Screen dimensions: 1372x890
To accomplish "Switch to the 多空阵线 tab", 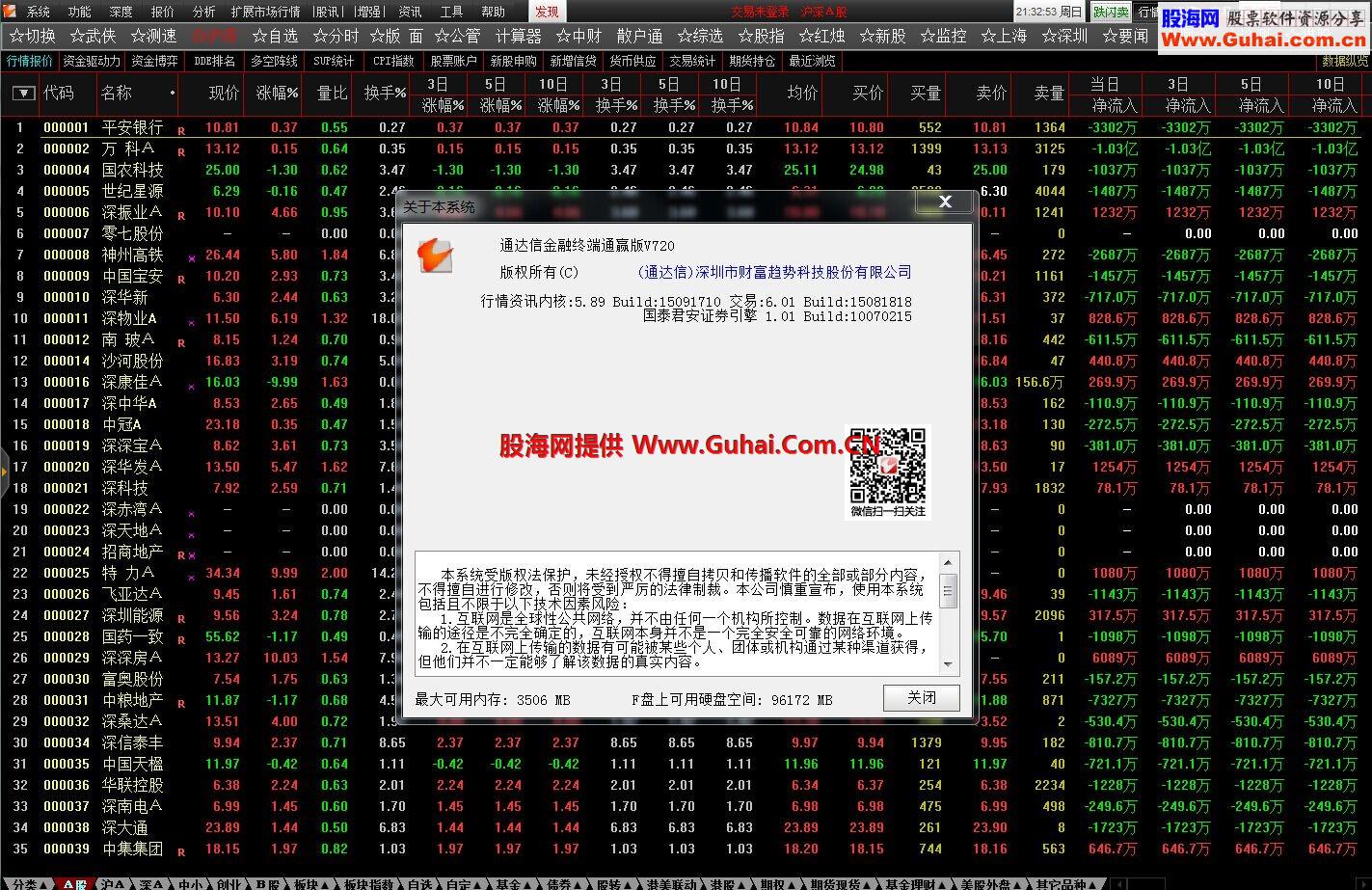I will [274, 61].
